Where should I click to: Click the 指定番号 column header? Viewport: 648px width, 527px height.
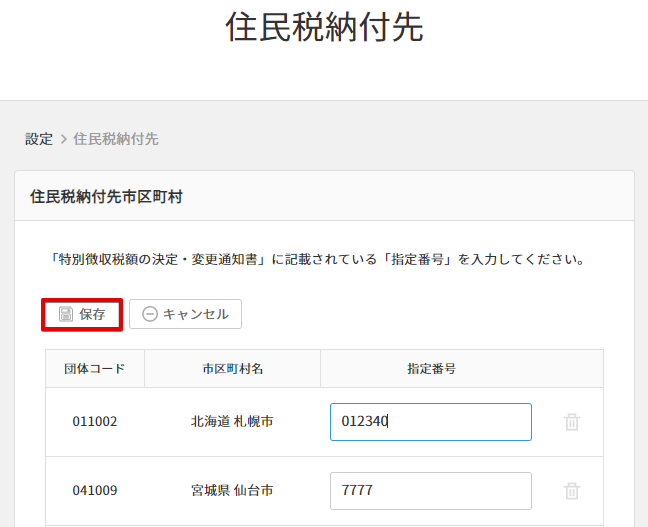[x=431, y=369]
